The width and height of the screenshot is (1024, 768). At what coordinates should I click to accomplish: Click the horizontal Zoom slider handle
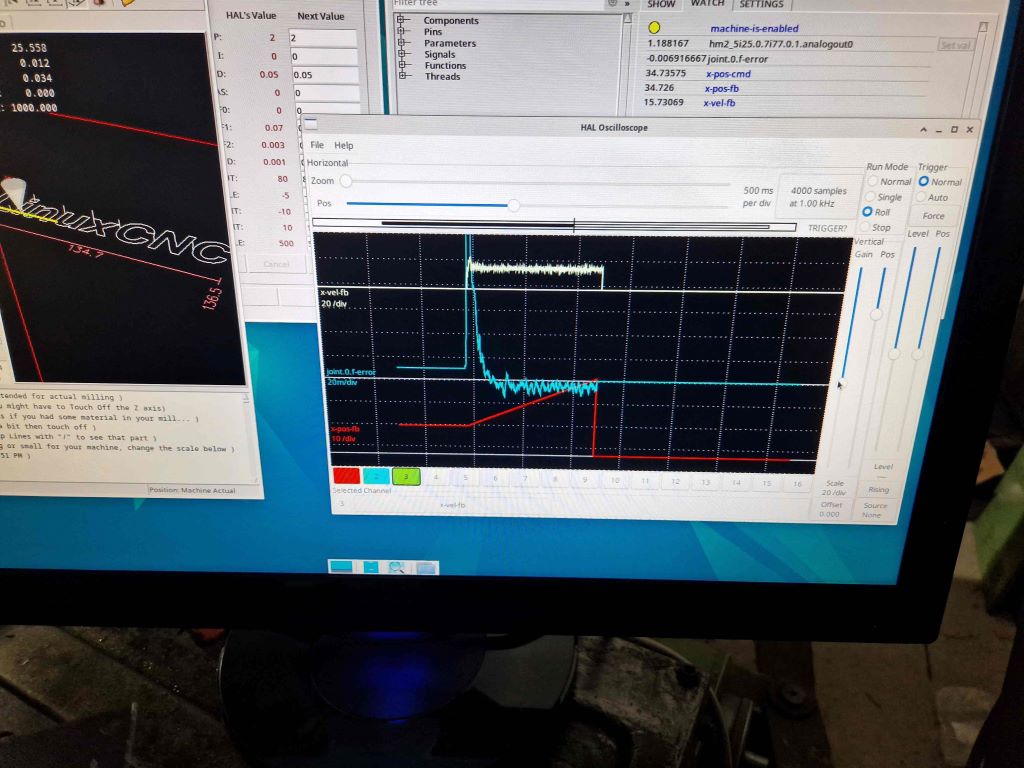(345, 181)
